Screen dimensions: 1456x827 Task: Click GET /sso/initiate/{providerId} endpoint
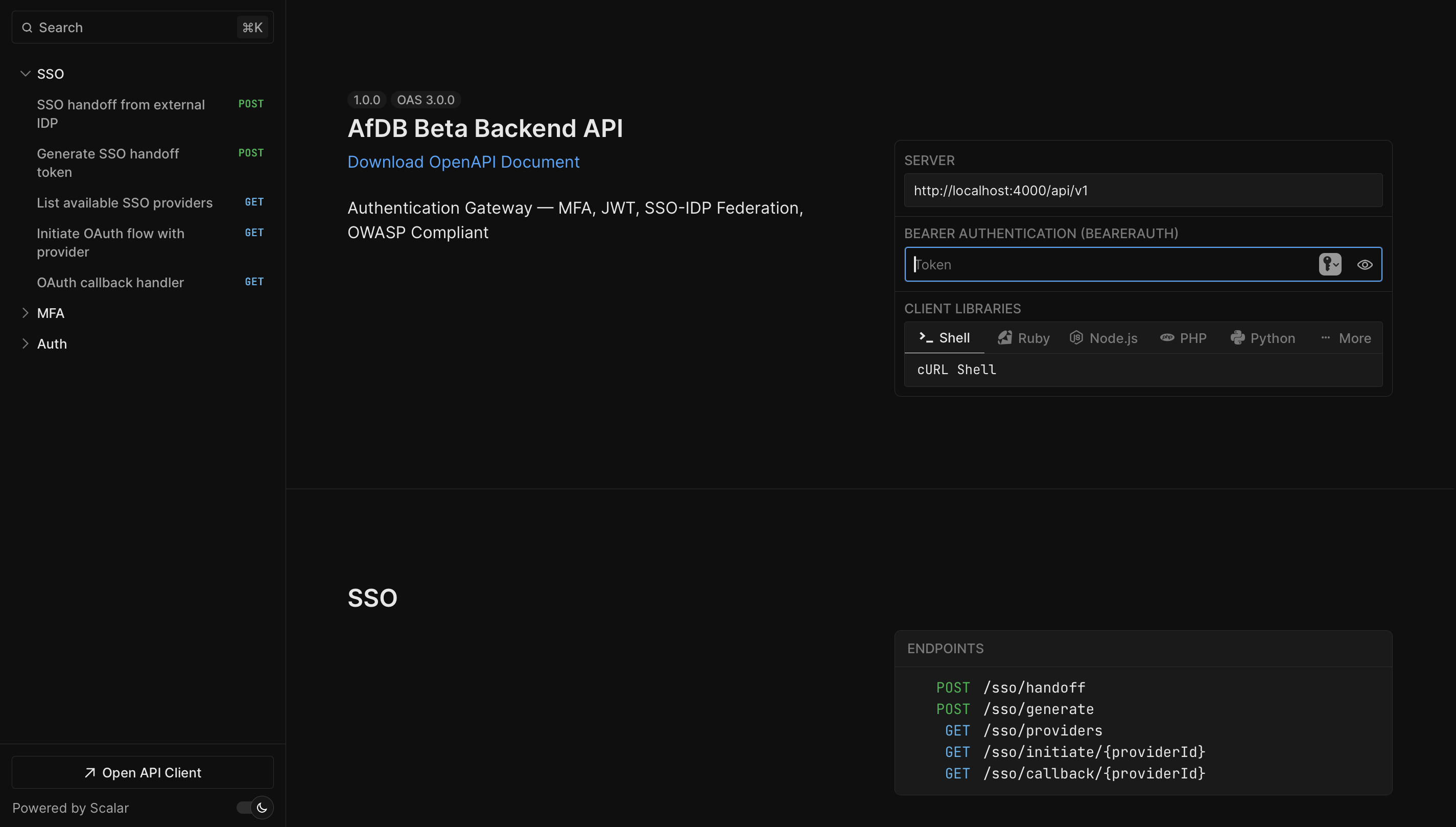1074,752
